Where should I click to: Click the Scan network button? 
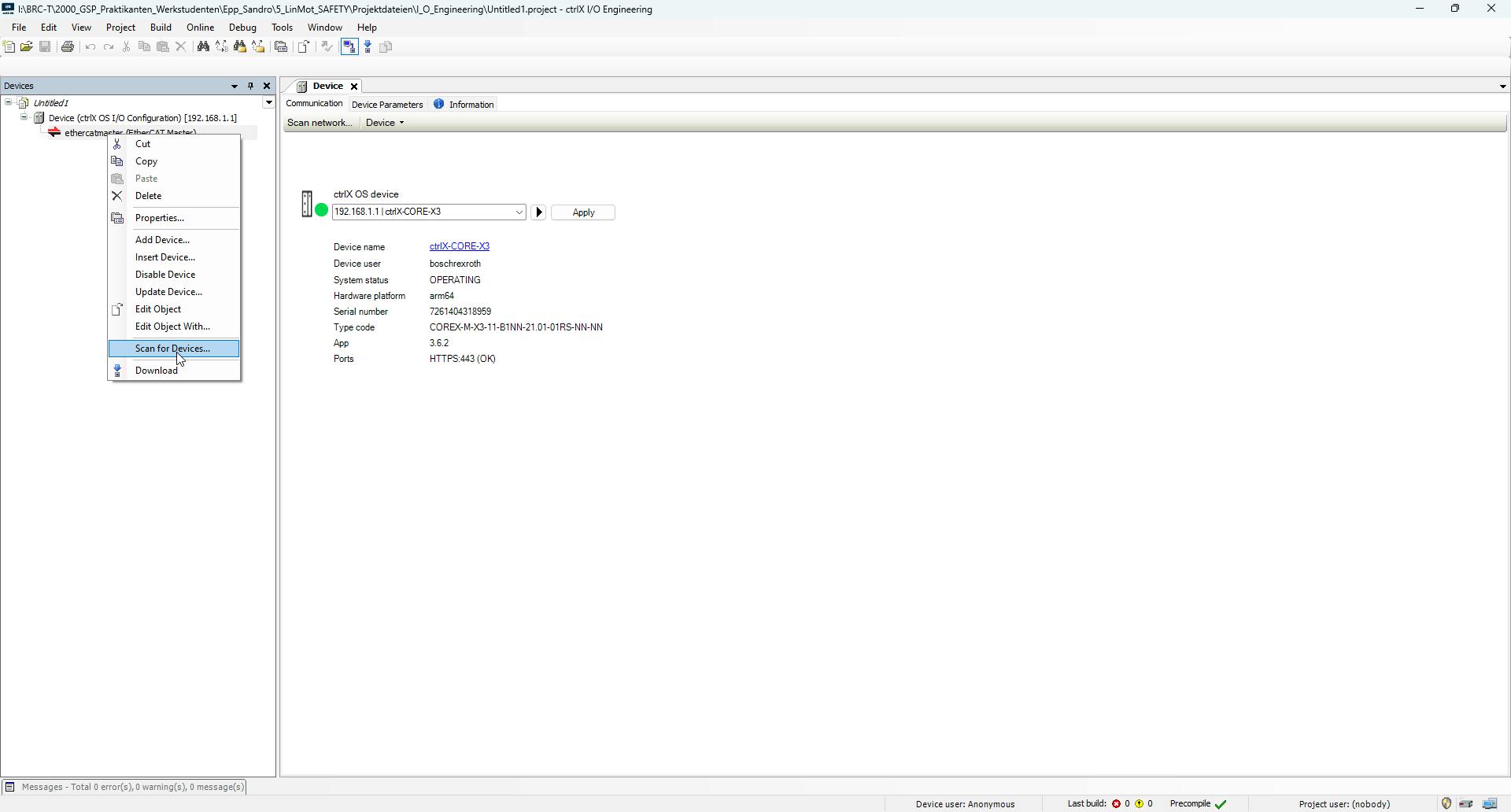tap(320, 123)
